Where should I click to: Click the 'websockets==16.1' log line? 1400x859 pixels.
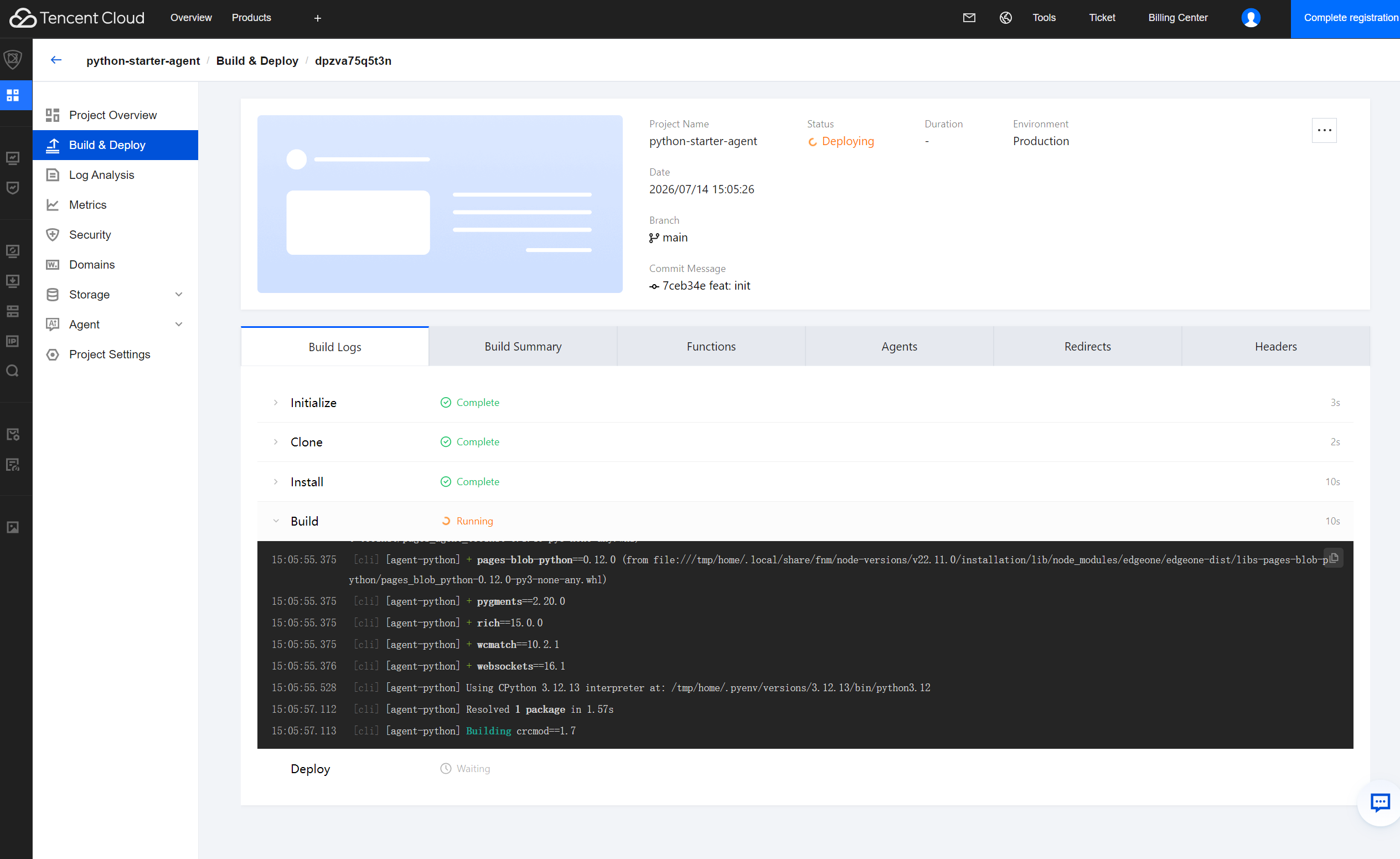(520, 666)
